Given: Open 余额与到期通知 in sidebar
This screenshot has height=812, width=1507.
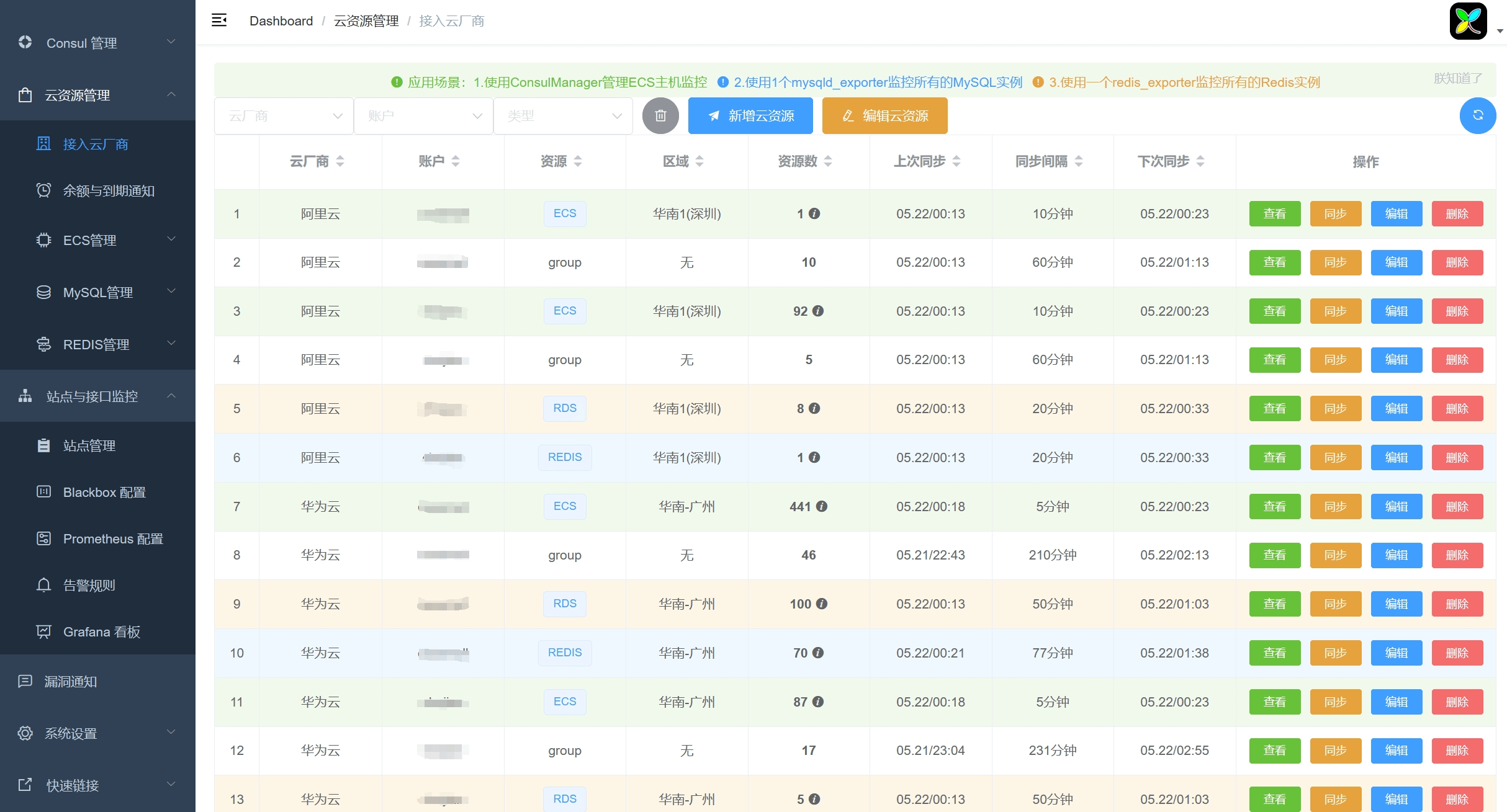Looking at the screenshot, I should point(109,191).
